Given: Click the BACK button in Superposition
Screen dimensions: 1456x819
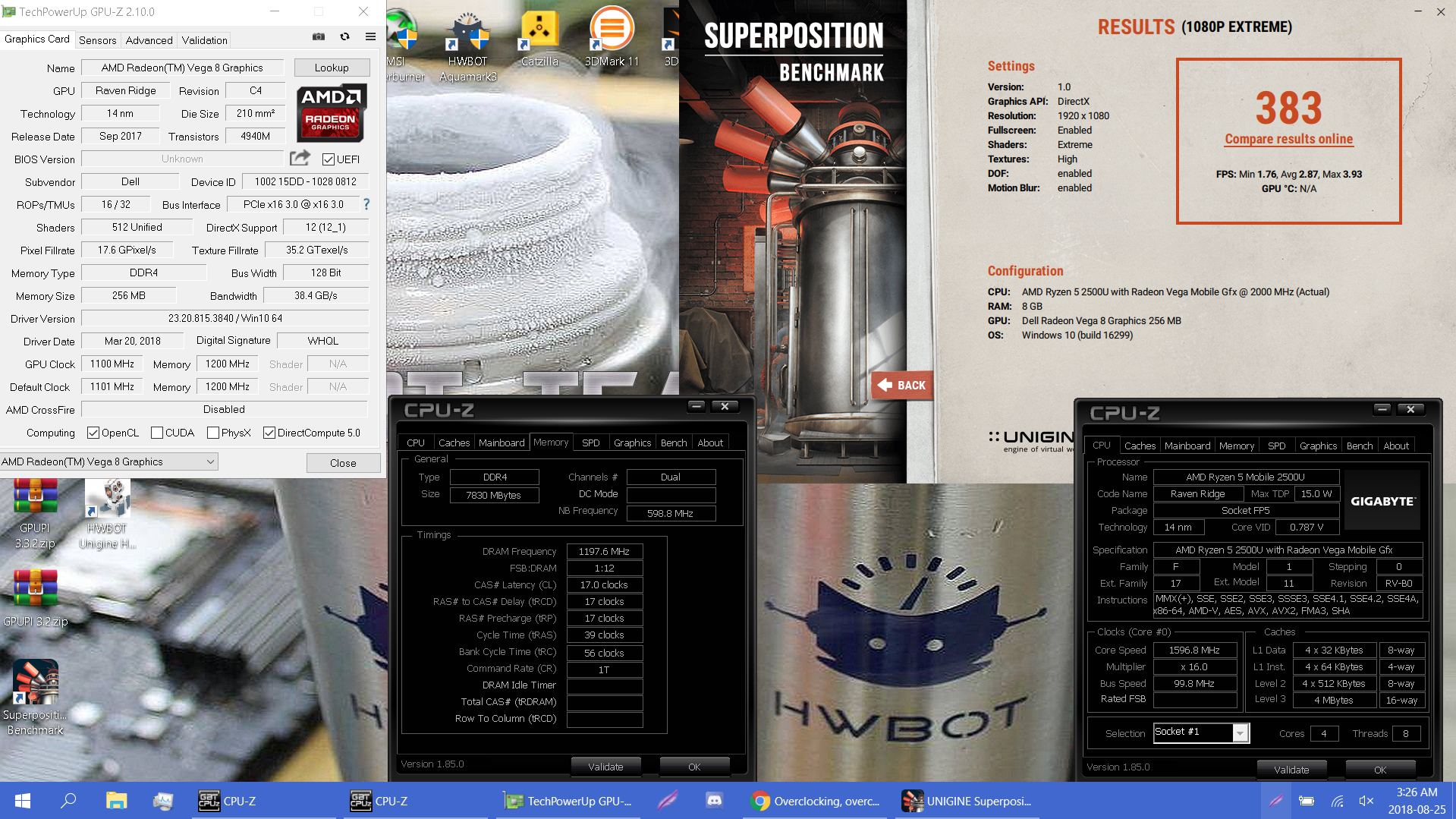Looking at the screenshot, I should (x=902, y=386).
